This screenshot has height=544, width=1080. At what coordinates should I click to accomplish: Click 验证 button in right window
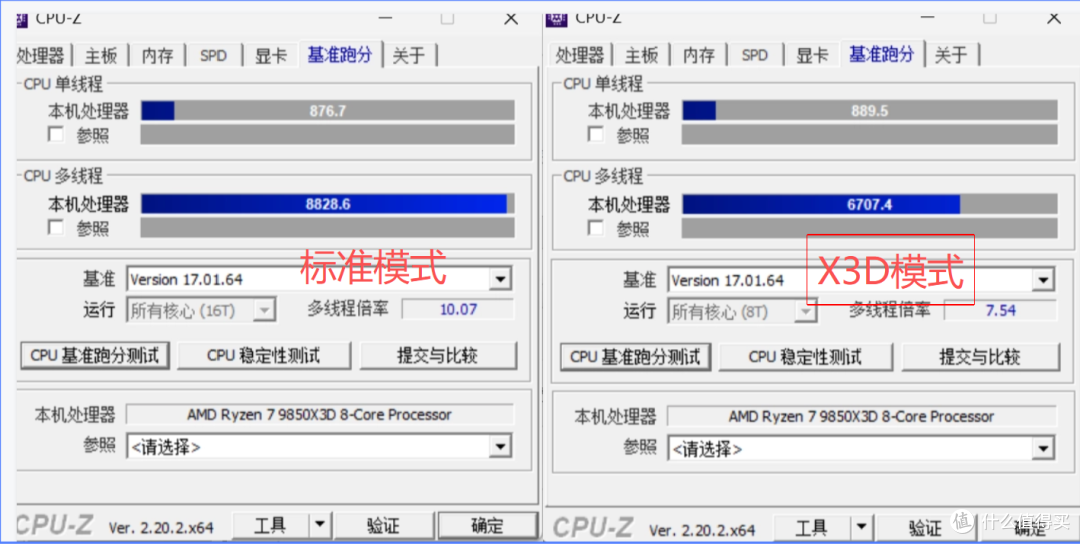click(925, 529)
